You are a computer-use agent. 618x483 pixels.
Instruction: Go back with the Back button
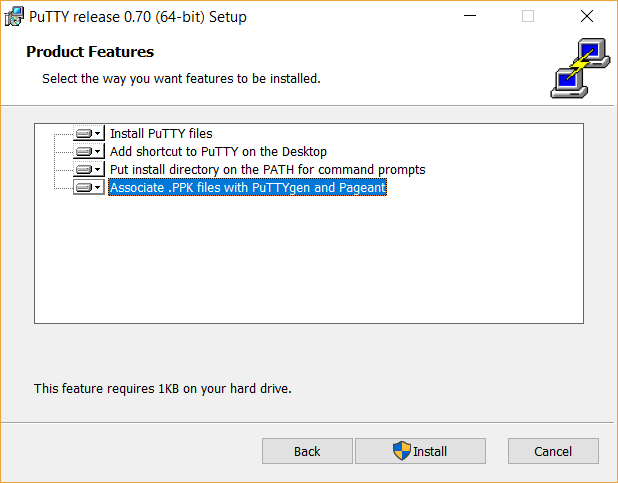click(x=307, y=451)
